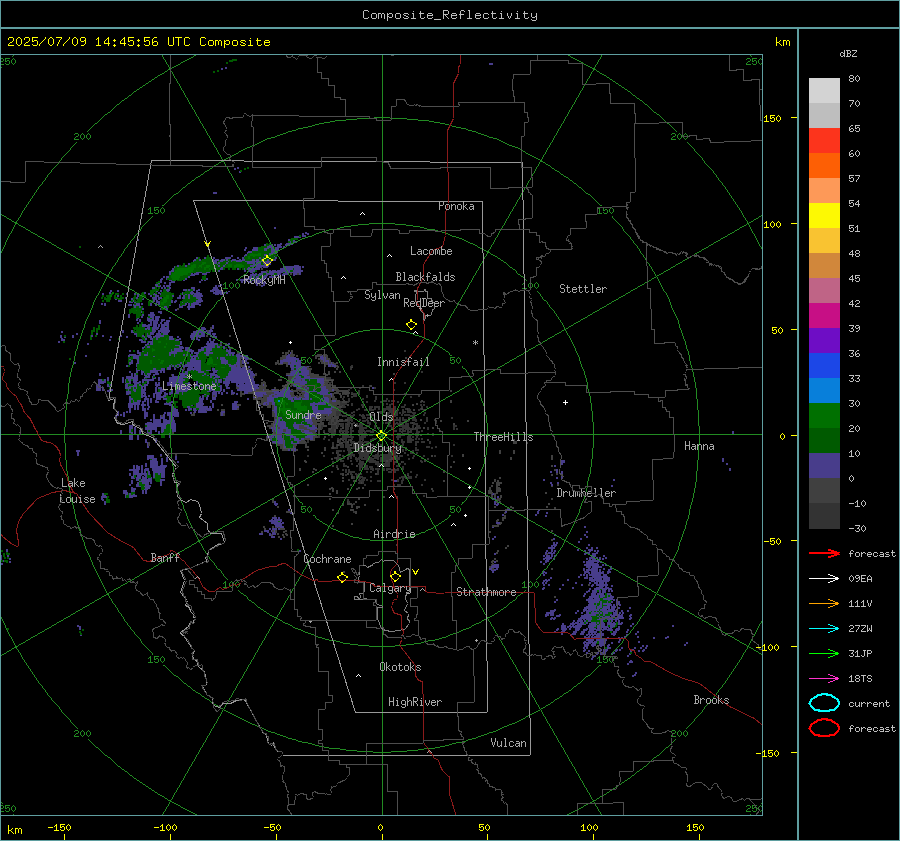
Task: Click the Stettler town label
Action: pyautogui.click(x=583, y=289)
